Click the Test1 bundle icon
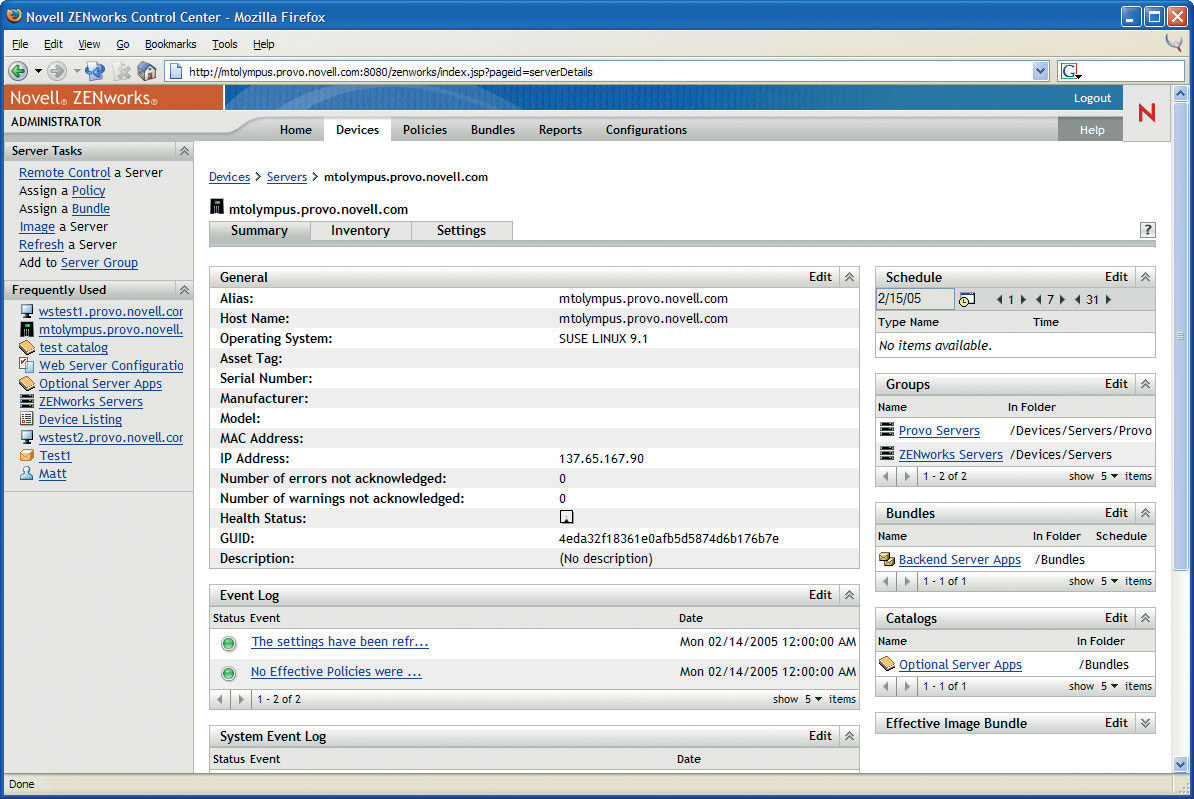 pyautogui.click(x=27, y=455)
